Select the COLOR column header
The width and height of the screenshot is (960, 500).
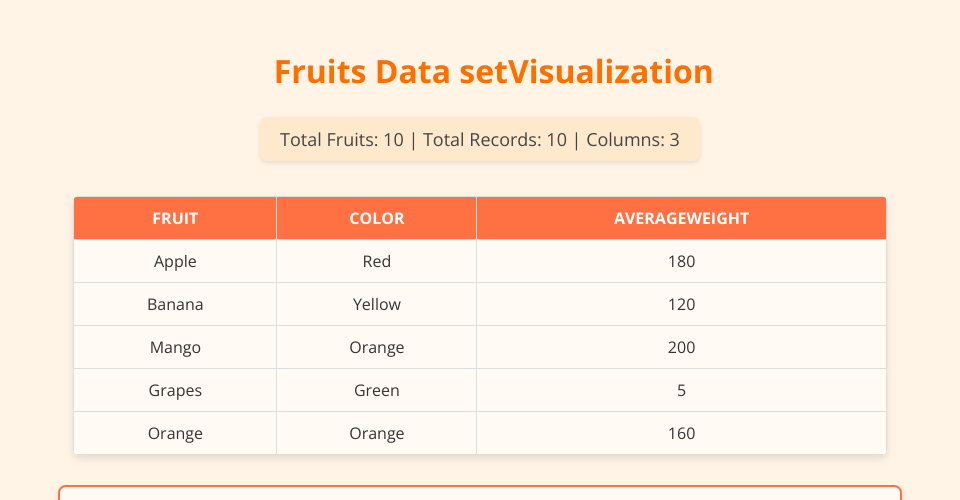(377, 219)
